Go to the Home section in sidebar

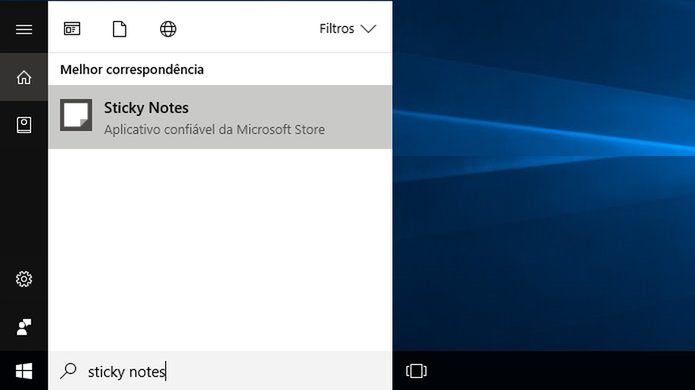[x=24, y=77]
